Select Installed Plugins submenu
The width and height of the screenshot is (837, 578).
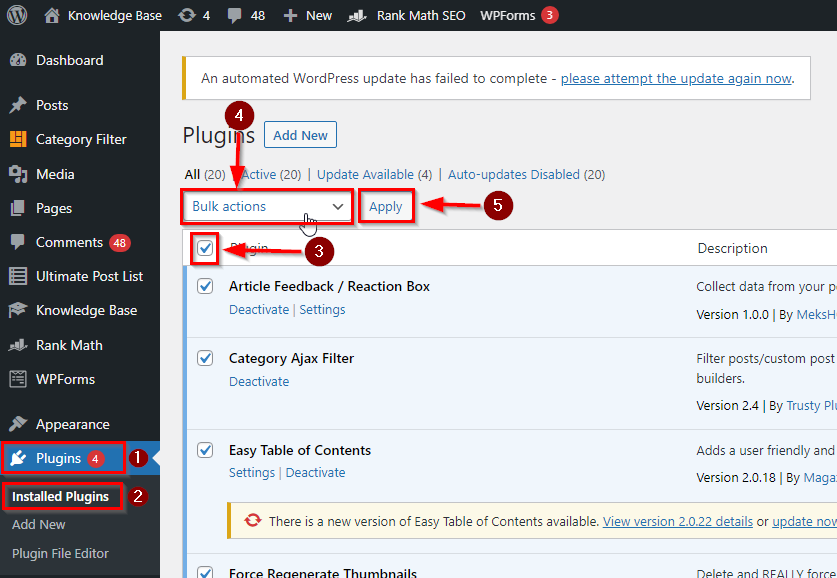pos(60,496)
